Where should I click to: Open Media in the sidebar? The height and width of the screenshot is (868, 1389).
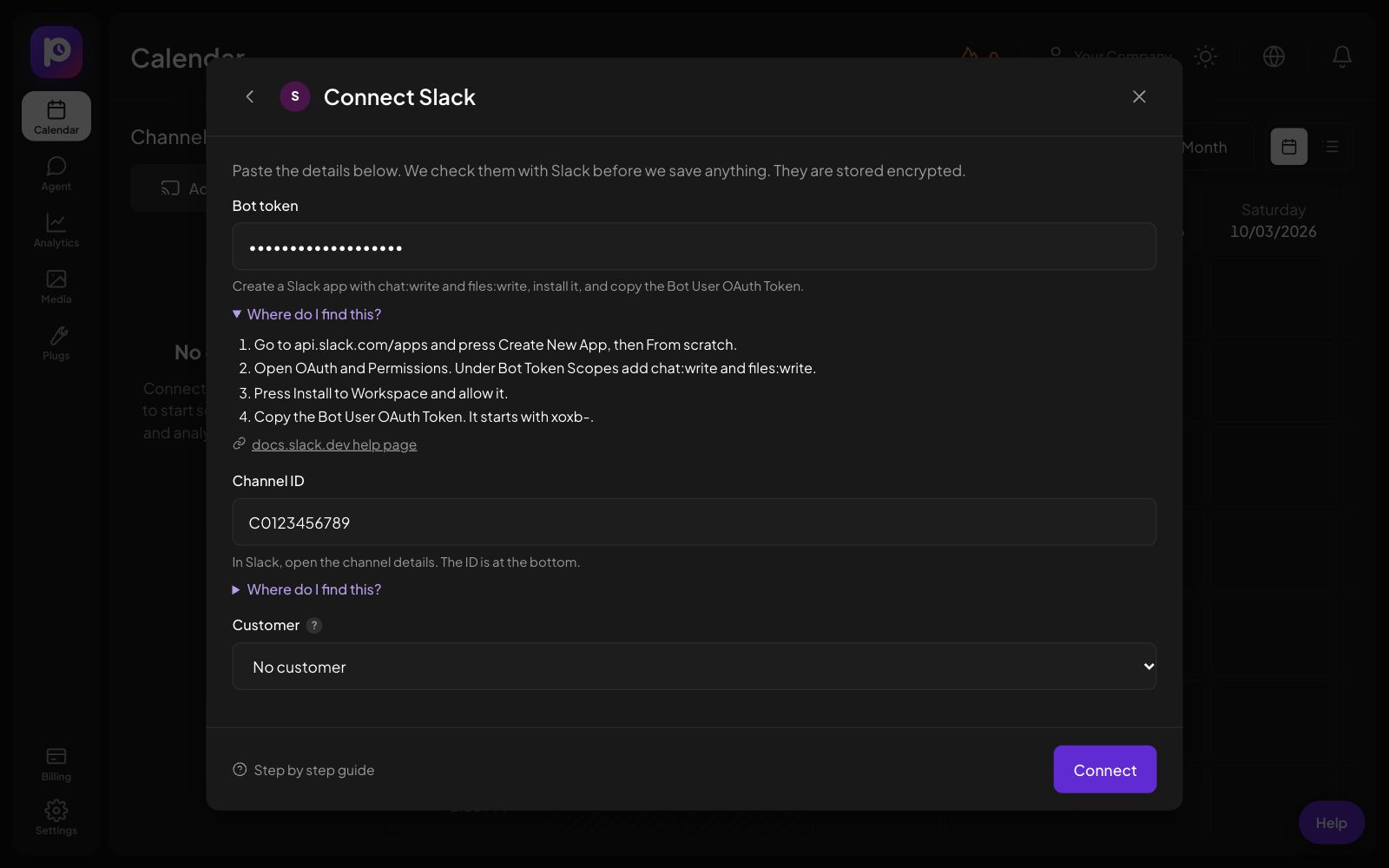[x=56, y=286]
